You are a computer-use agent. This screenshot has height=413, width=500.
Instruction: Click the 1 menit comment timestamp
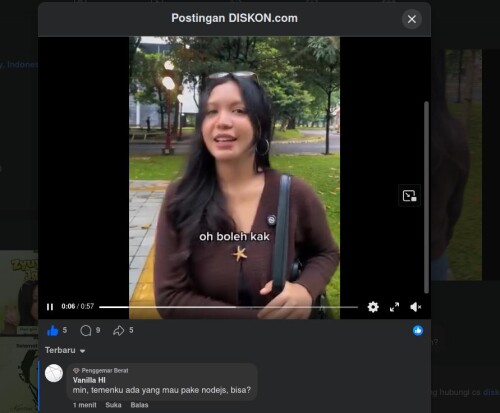85,405
